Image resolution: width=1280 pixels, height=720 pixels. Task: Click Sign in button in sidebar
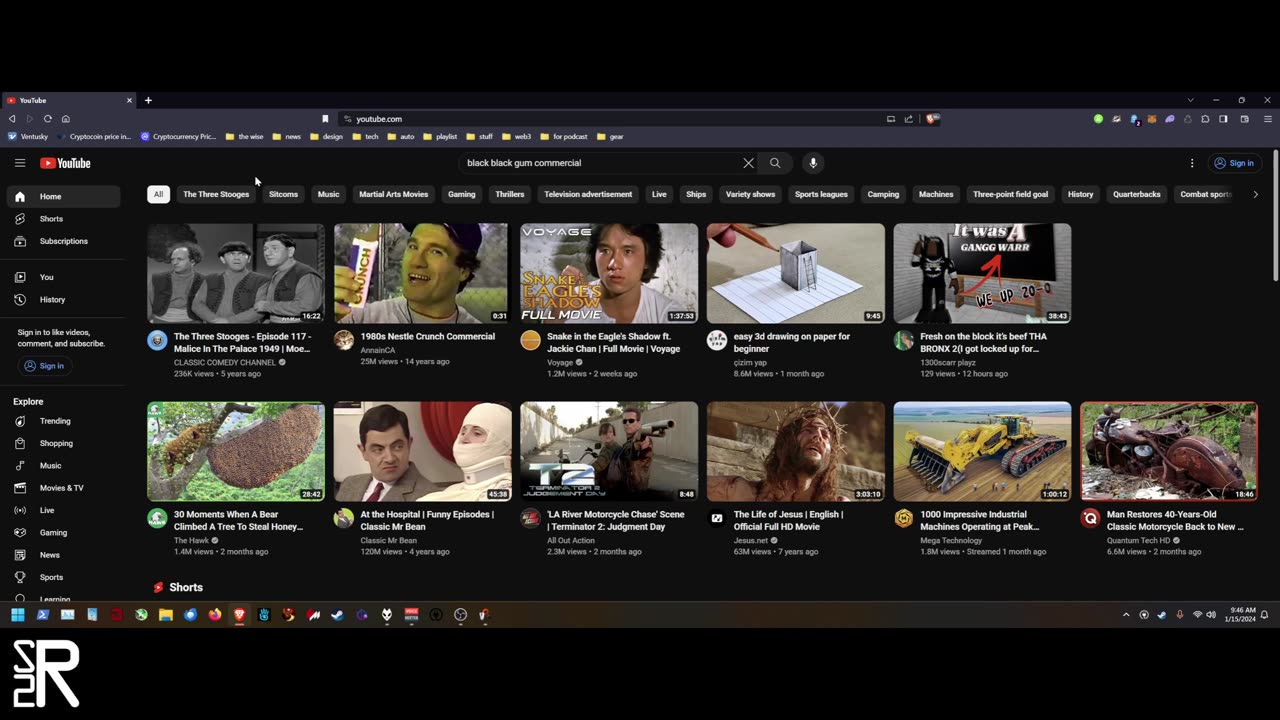(43, 366)
